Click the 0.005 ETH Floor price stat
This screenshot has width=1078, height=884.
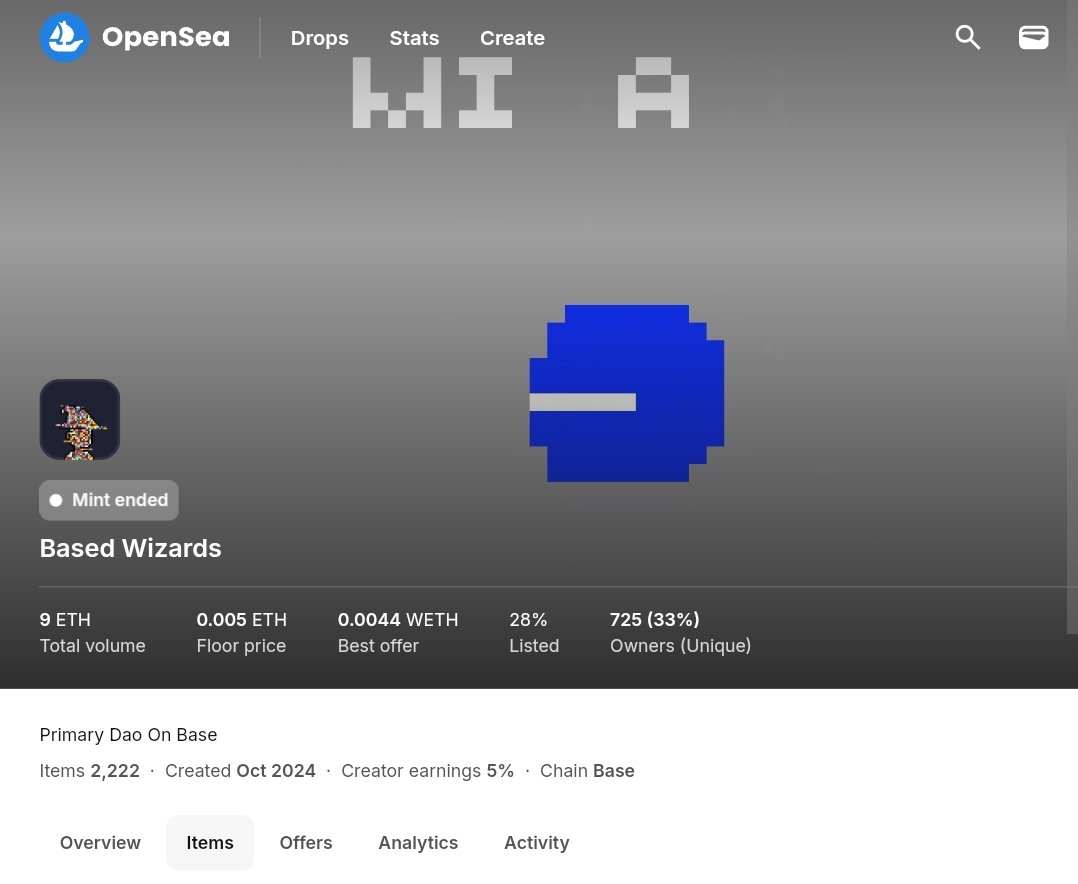point(241,632)
